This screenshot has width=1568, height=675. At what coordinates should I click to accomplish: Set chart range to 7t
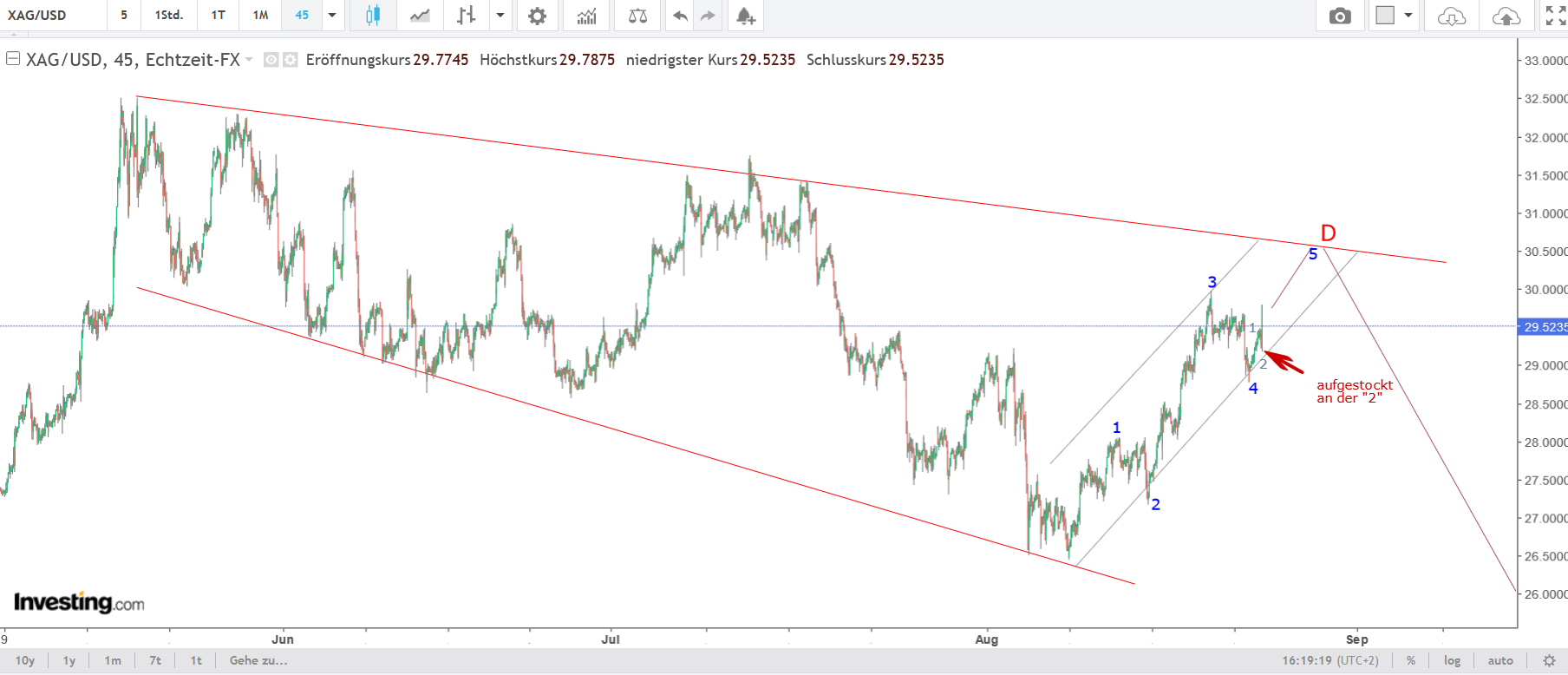tap(155, 661)
